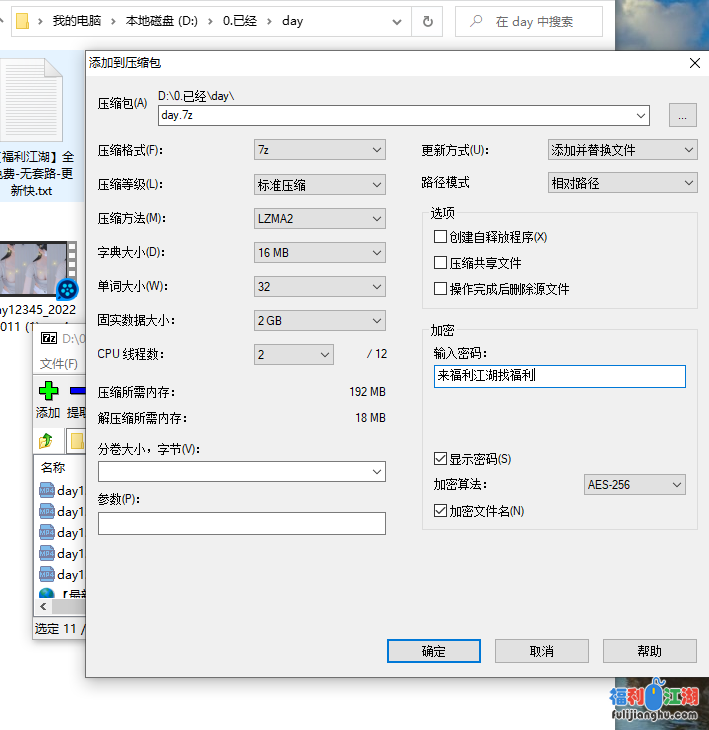Expand the 压缩等级 (compression level) dropdown

[x=320, y=184]
